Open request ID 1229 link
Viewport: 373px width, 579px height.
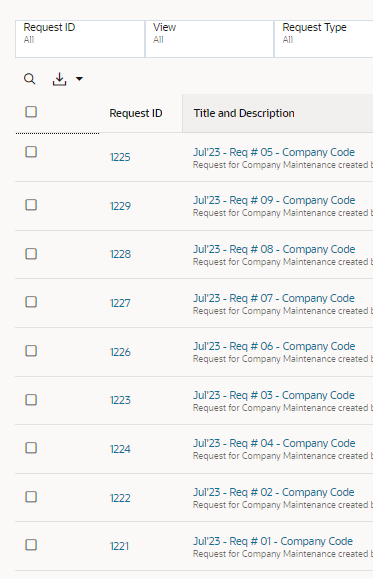click(120, 206)
